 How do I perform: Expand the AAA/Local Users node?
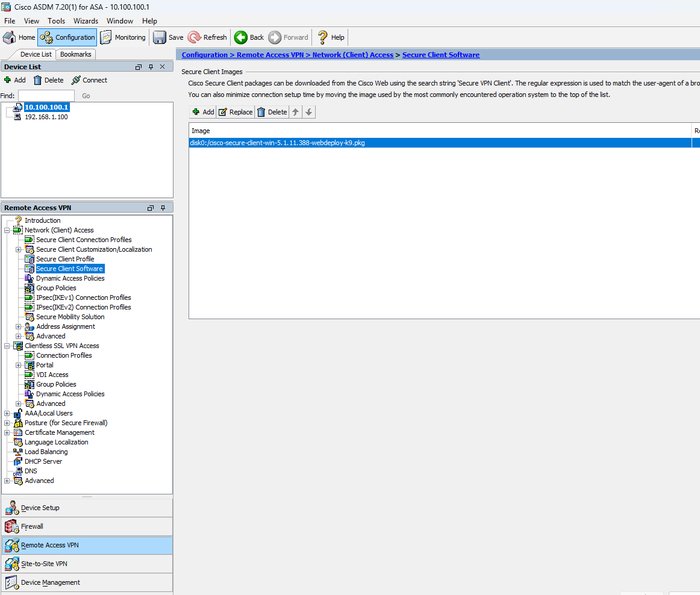pos(7,413)
